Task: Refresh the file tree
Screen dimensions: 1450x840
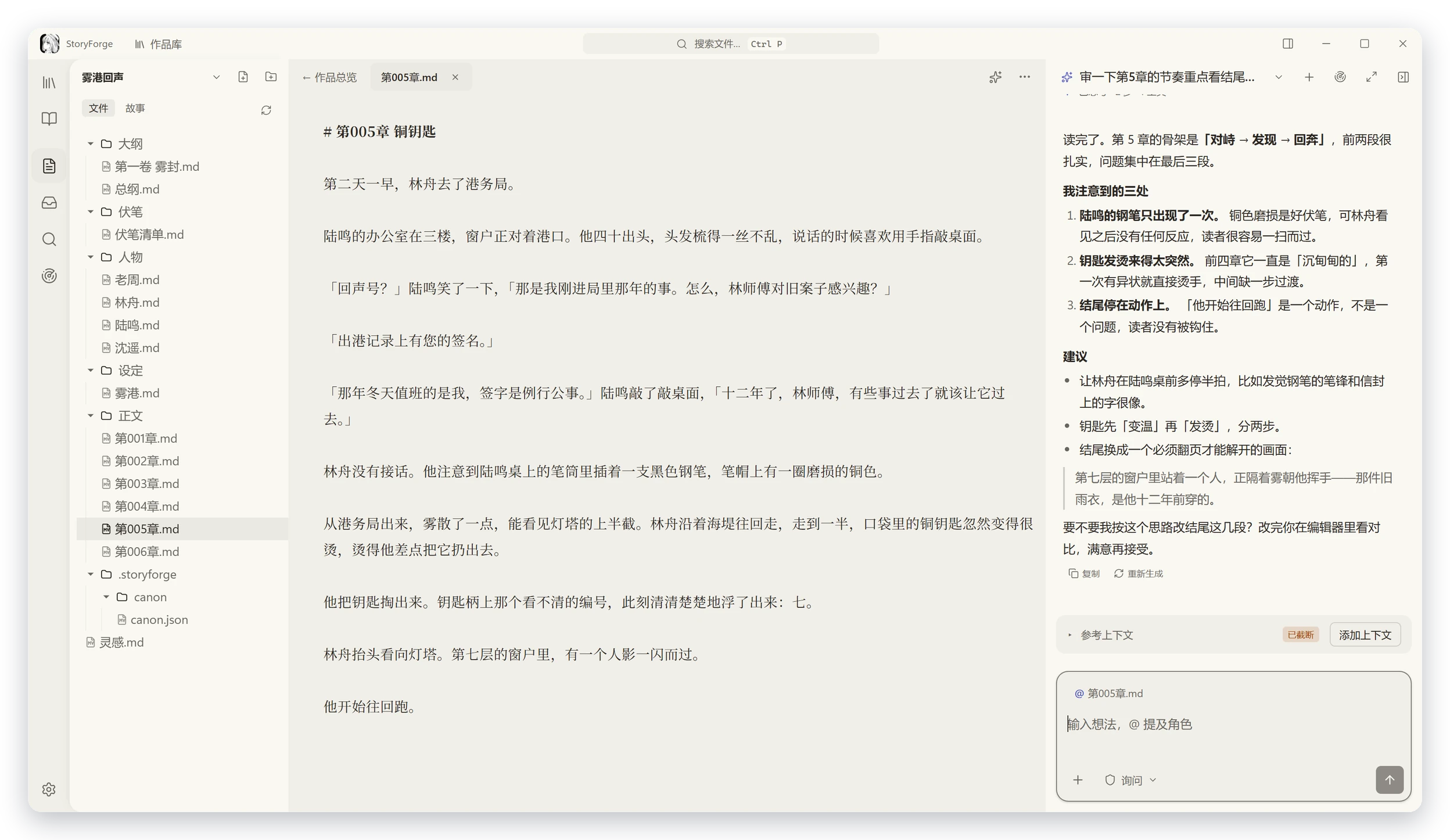Action: point(266,110)
